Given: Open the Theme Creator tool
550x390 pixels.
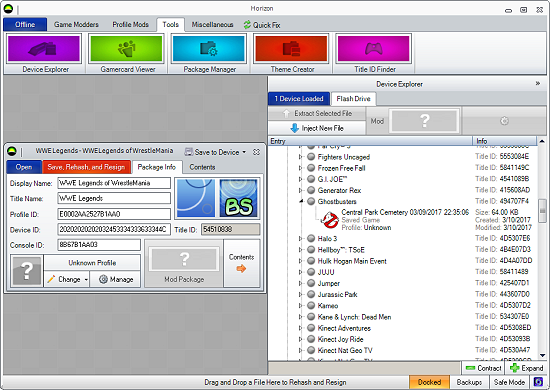Looking at the screenshot, I should [291, 53].
